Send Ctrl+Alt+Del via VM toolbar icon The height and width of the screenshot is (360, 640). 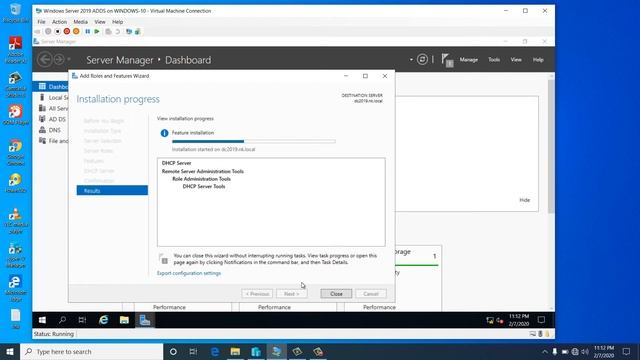tap(38, 31)
